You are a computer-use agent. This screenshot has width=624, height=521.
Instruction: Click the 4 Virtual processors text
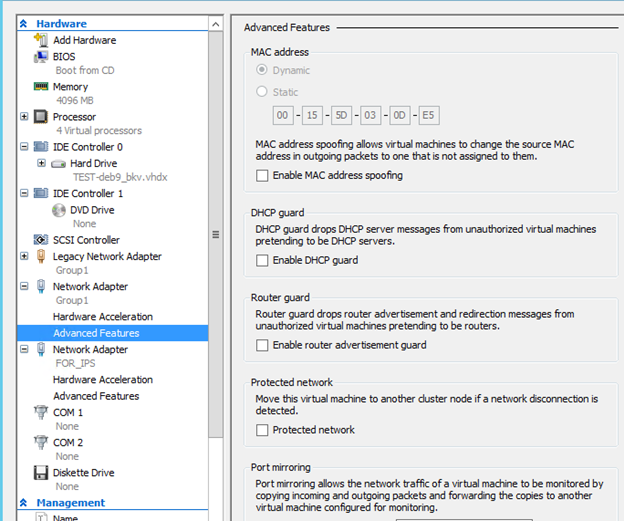[x=99, y=131]
